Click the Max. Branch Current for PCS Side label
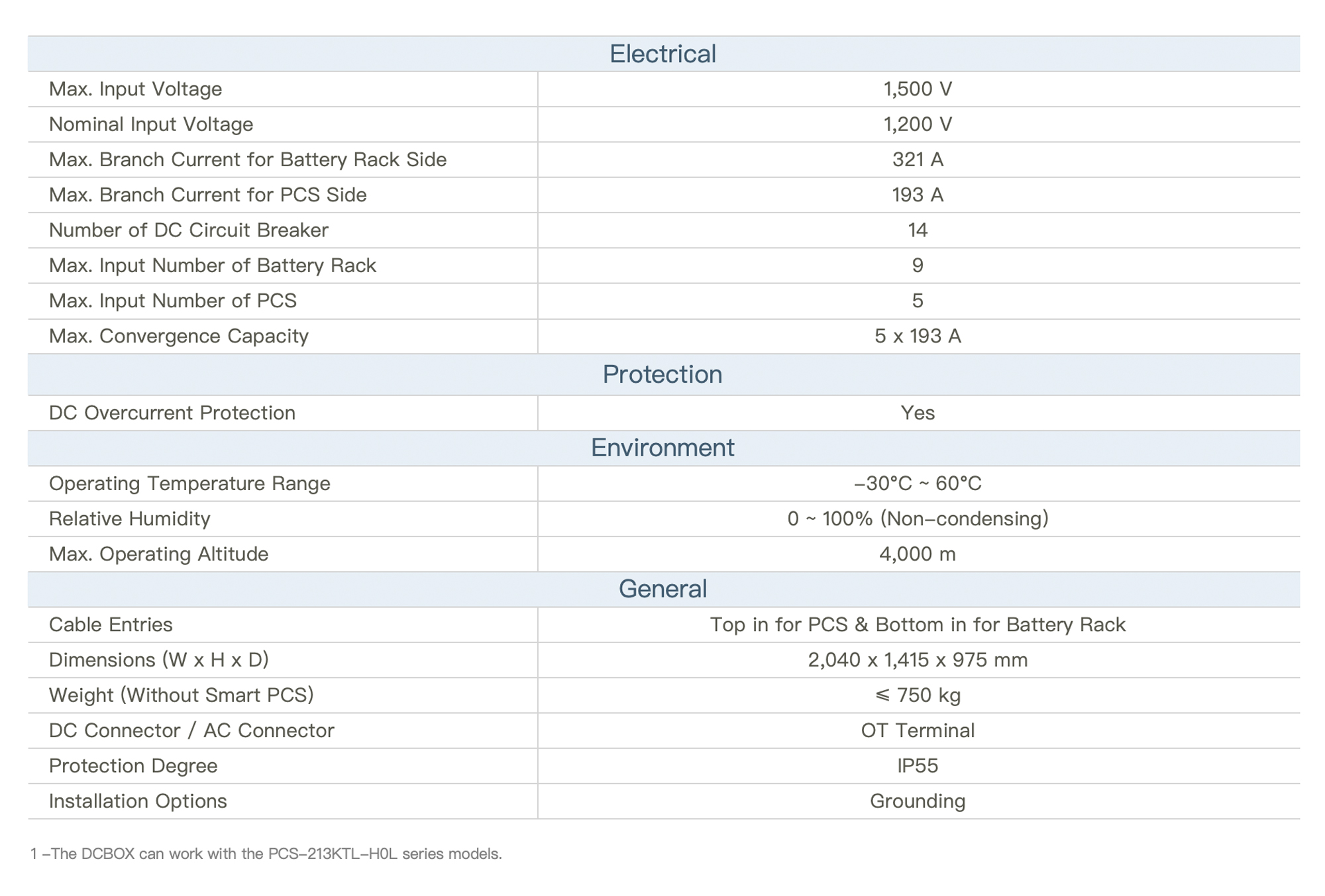This screenshot has width=1325, height=896. (x=208, y=195)
